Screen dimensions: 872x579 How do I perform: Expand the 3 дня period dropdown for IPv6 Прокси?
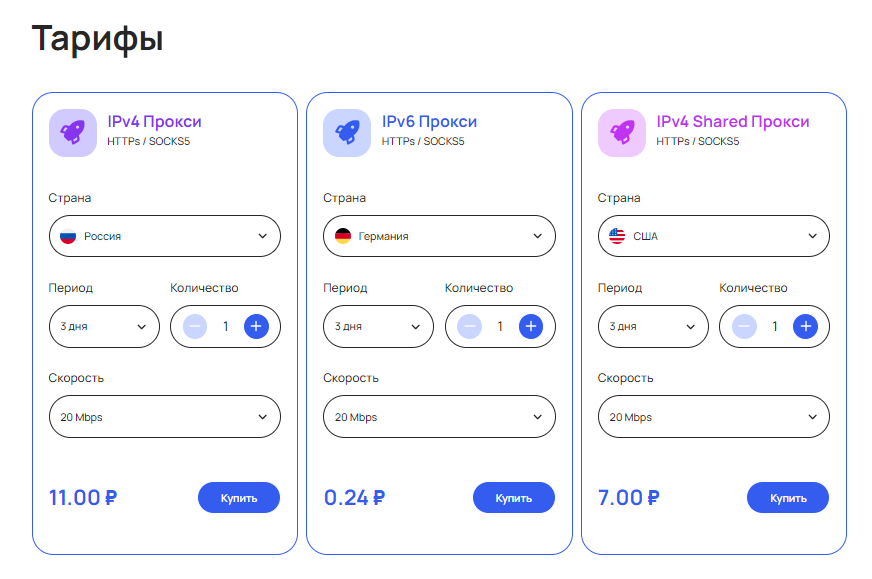378,326
